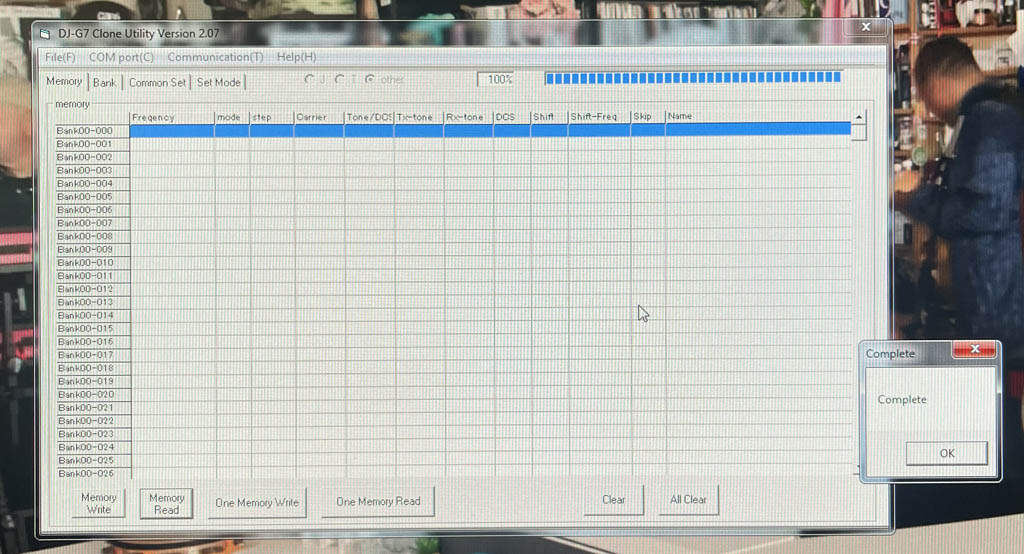Image resolution: width=1024 pixels, height=554 pixels.
Task: Select row Bank00-004
Action: click(92, 184)
